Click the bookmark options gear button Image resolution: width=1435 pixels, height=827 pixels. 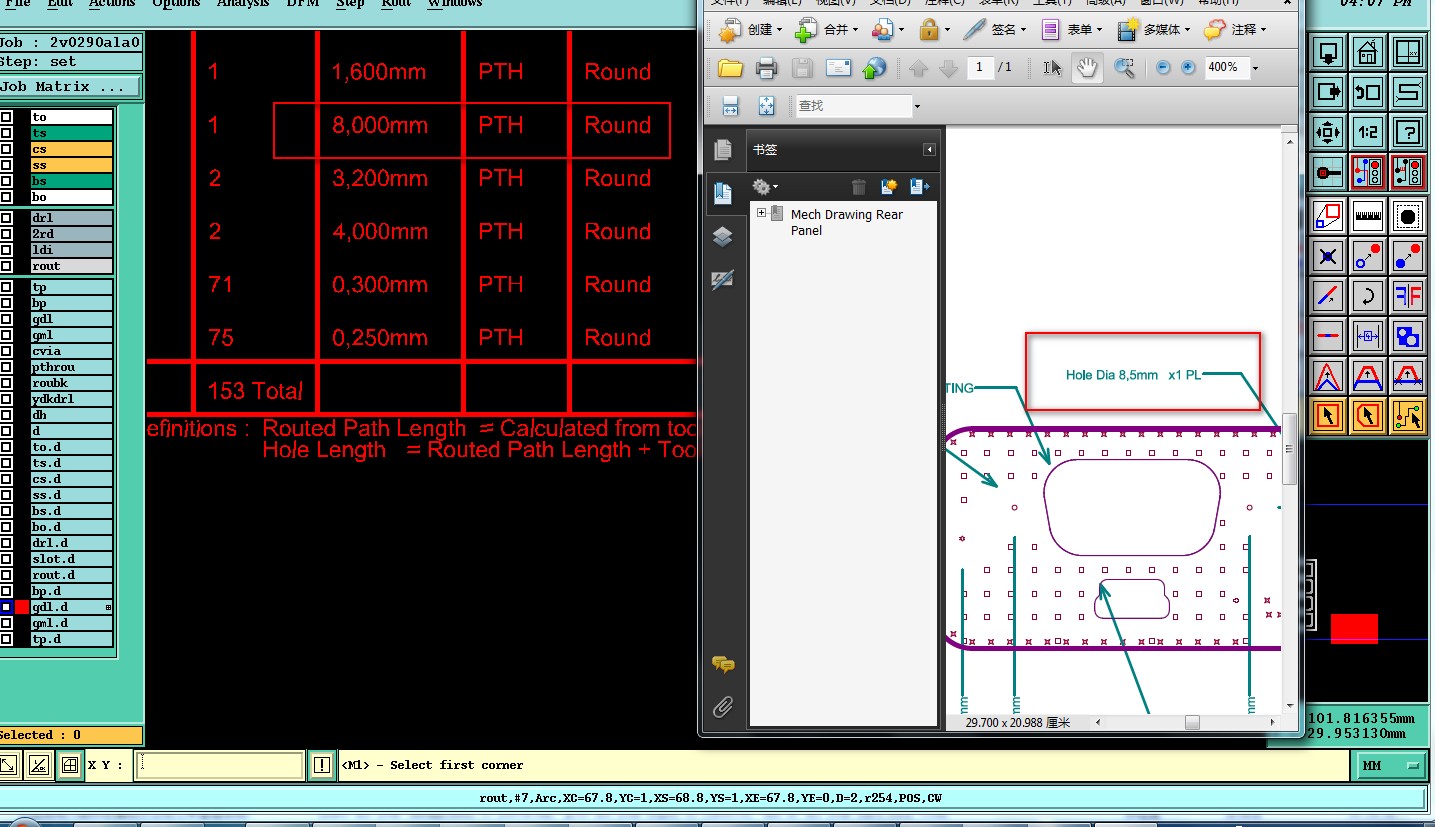[765, 187]
